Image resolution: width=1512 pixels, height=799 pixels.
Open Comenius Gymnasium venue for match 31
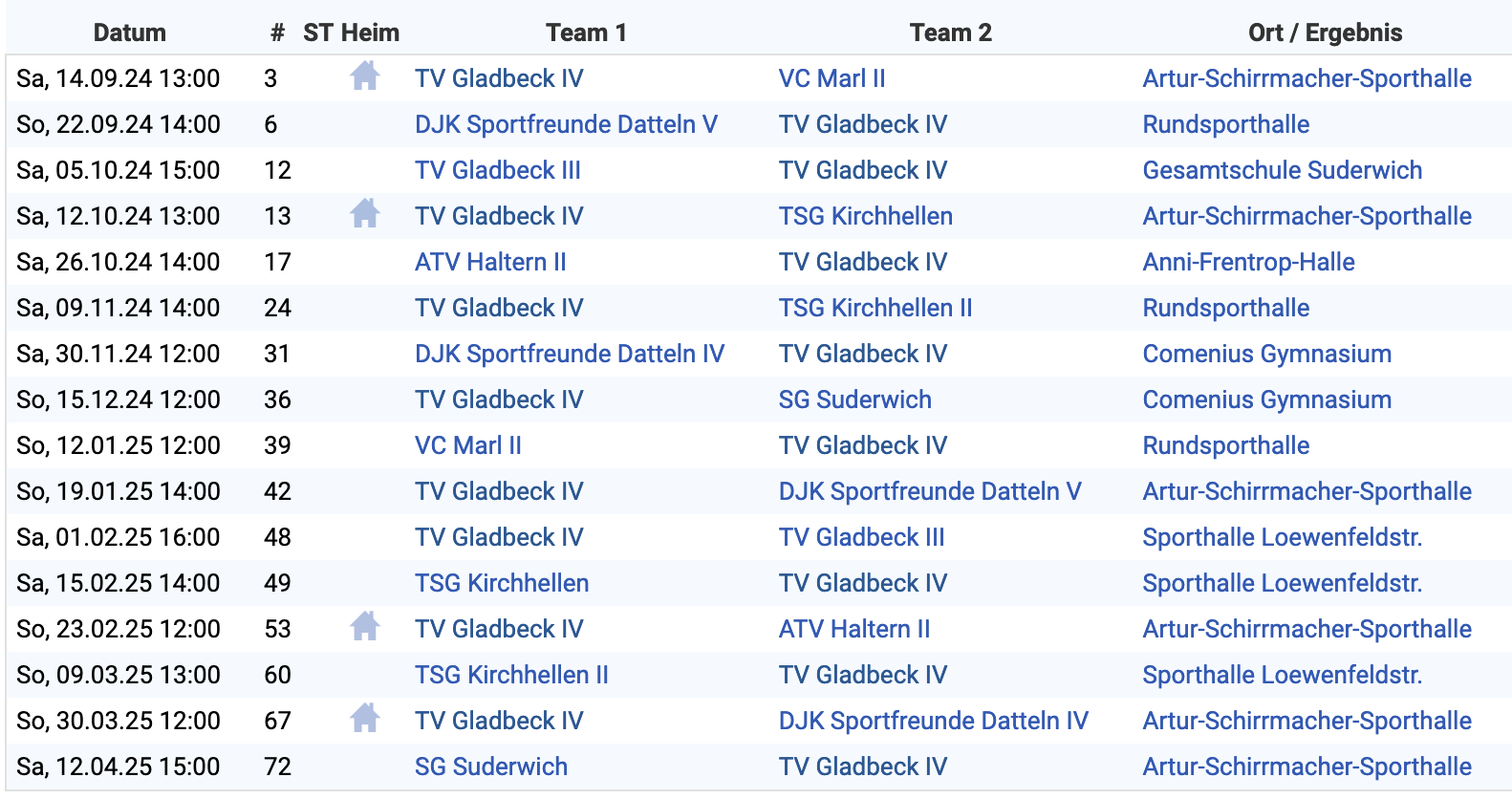1266,354
